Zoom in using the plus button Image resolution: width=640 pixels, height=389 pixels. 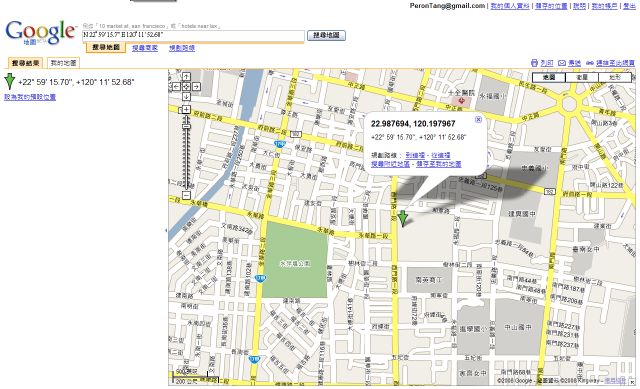pyautogui.click(x=186, y=109)
